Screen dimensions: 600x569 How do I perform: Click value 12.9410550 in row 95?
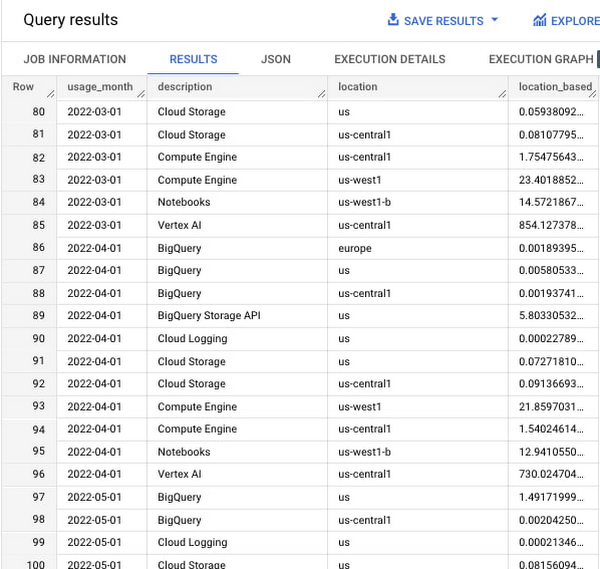tap(551, 452)
